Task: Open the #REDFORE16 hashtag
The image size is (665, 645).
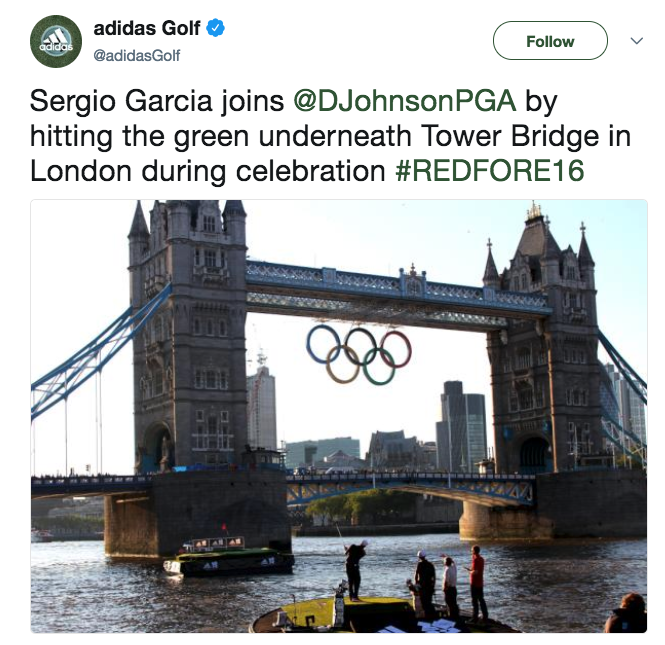Action: pyautogui.click(x=490, y=170)
